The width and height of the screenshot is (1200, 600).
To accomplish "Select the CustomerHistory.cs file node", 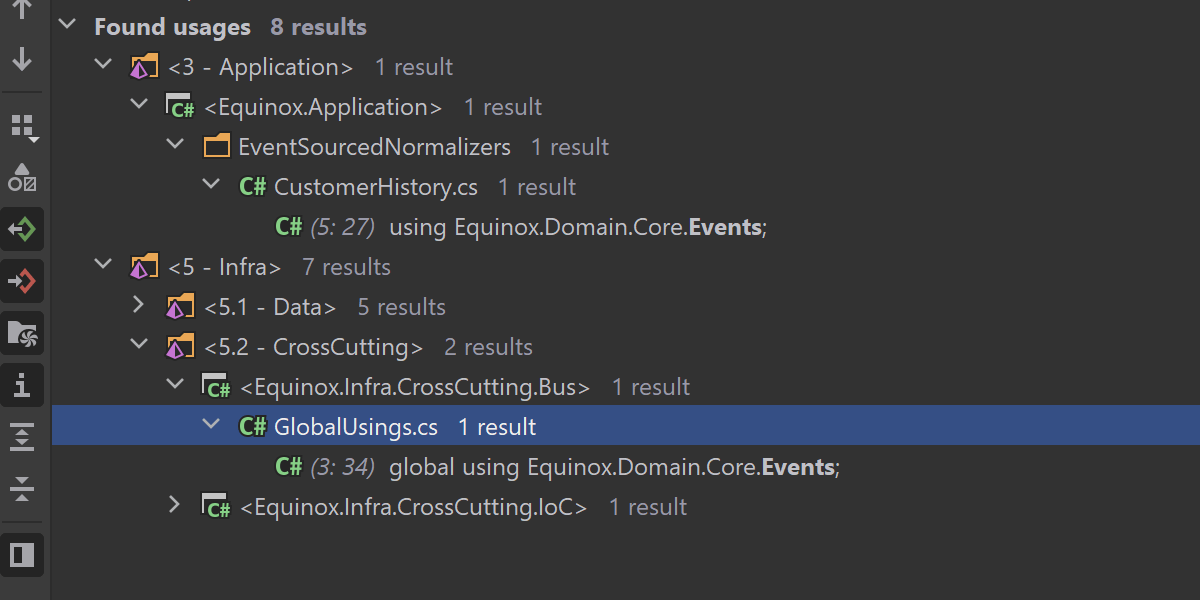I will click(374, 187).
